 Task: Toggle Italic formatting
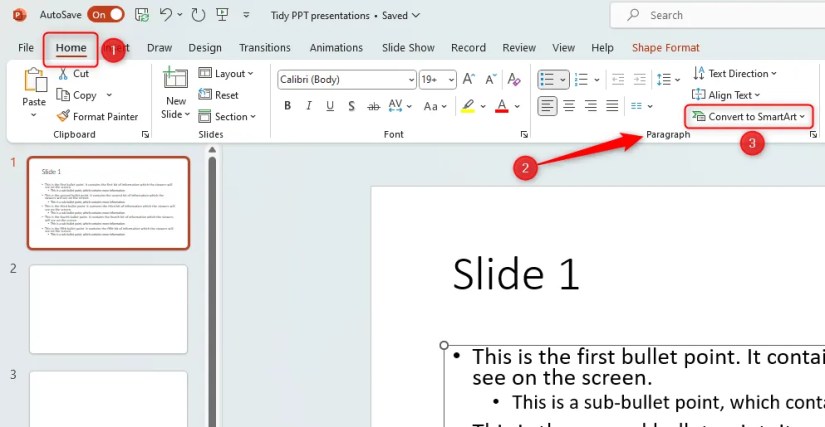pos(309,106)
